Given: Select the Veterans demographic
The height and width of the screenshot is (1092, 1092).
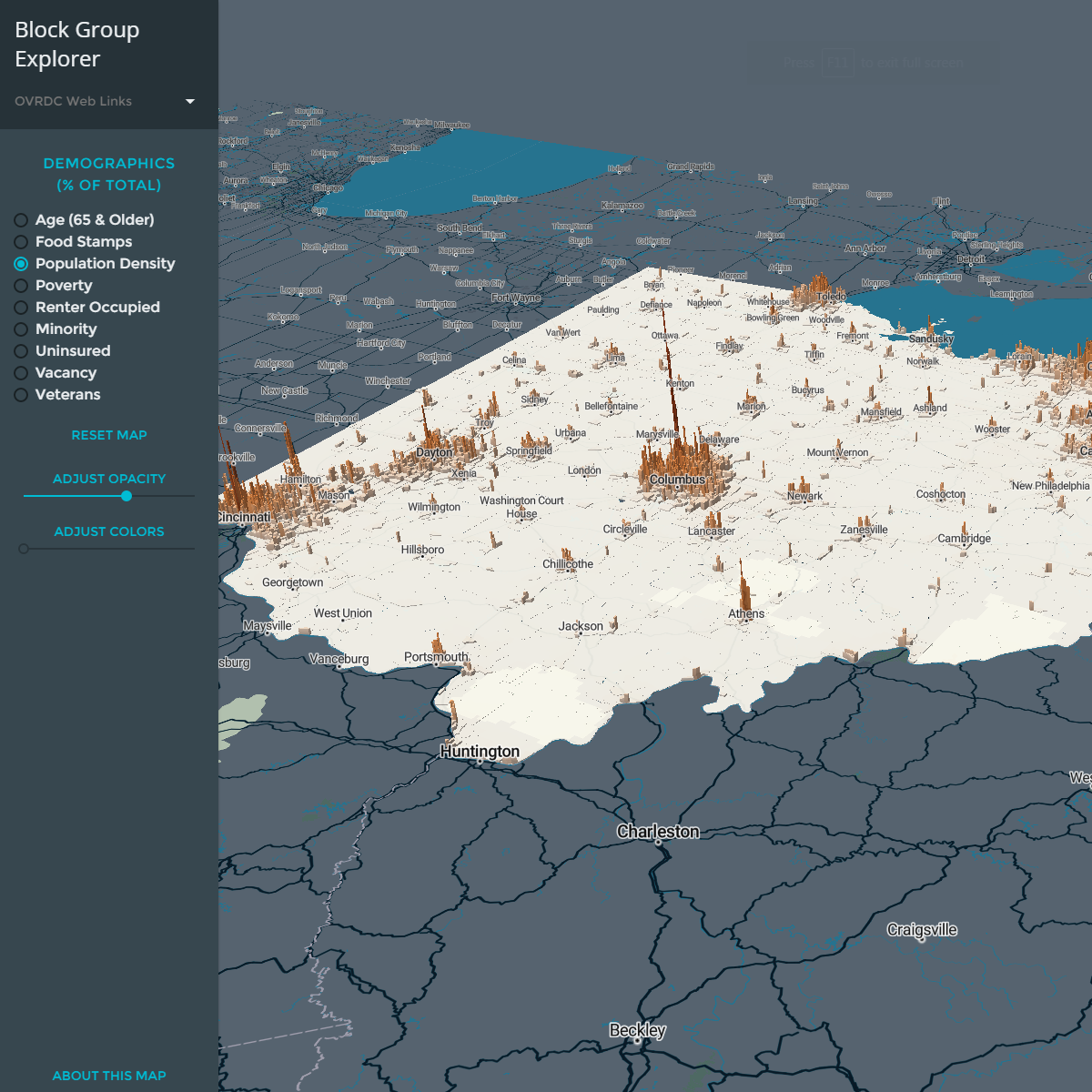Looking at the screenshot, I should point(20,394).
